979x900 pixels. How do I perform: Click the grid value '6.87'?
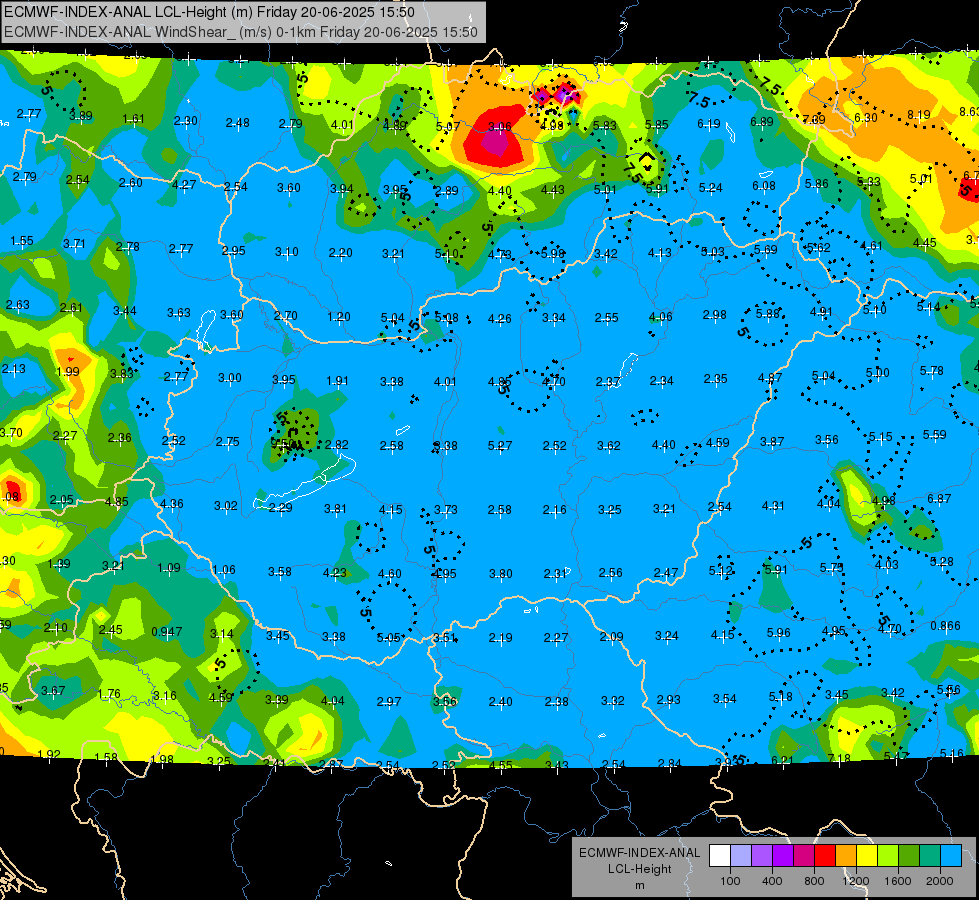coord(938,498)
